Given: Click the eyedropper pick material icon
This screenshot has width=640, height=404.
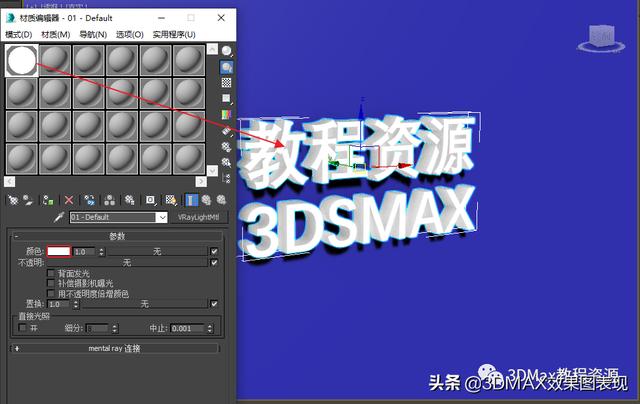Looking at the screenshot, I should tap(60, 217).
